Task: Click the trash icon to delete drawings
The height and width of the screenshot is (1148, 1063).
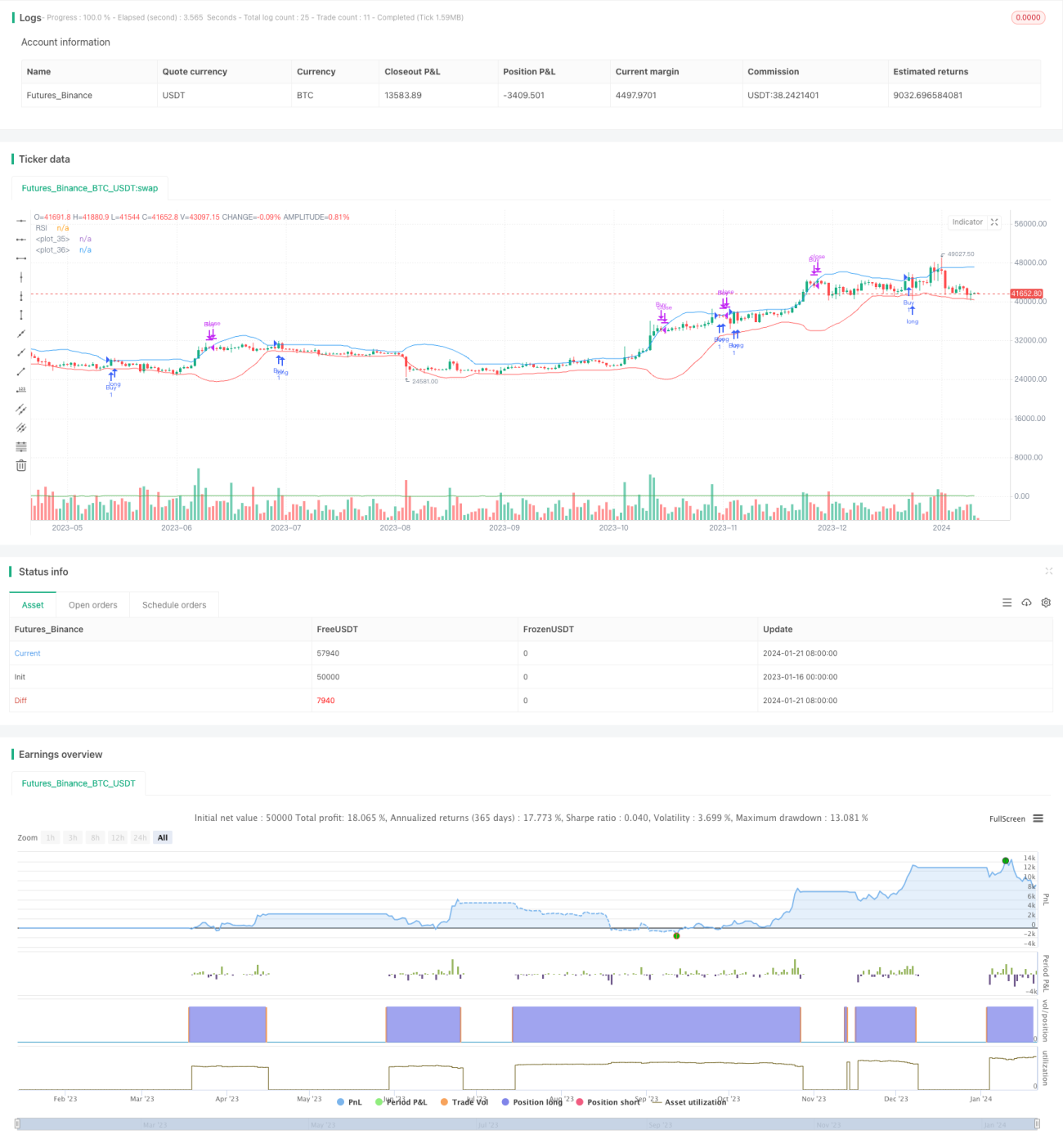Action: (x=21, y=465)
